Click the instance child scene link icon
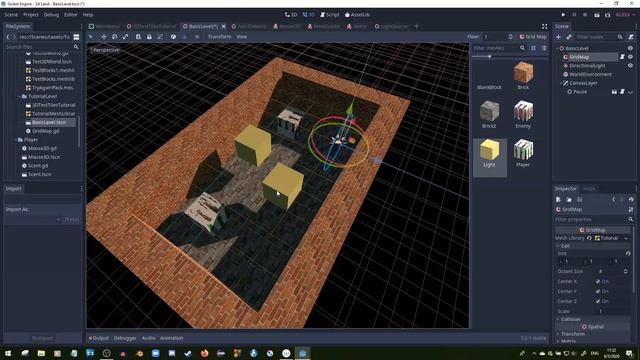 point(569,37)
